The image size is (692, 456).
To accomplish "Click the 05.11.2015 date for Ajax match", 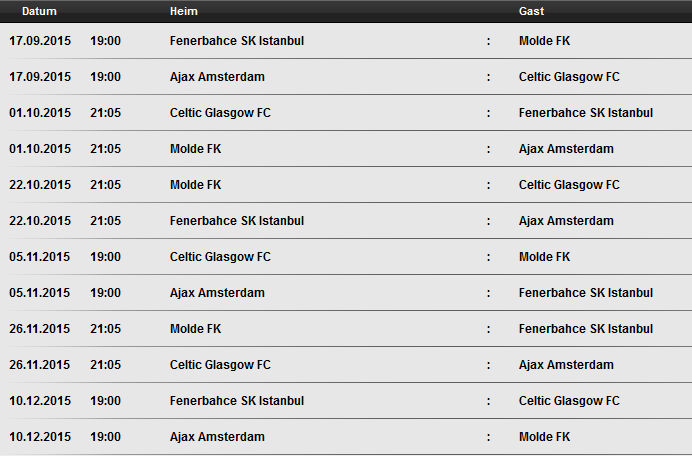I will (40, 293).
